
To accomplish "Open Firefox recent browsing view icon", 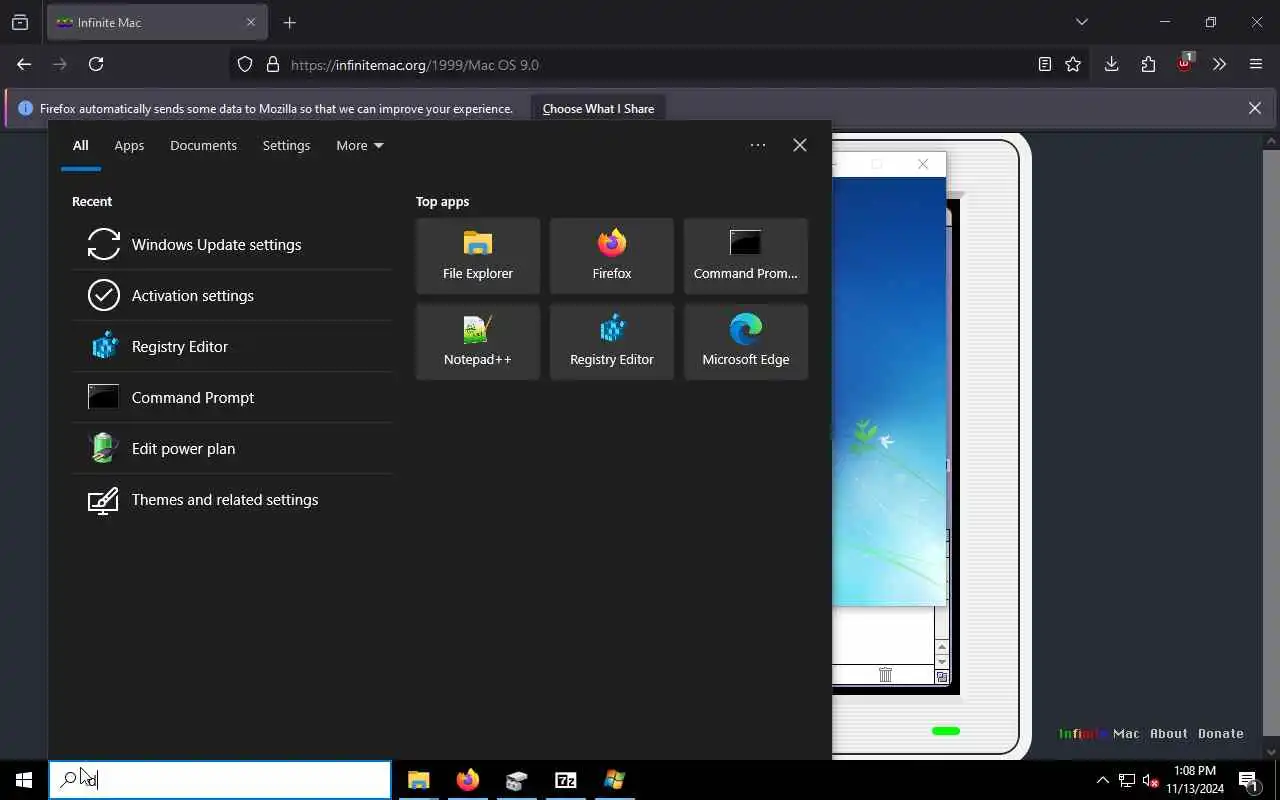I will pyautogui.click(x=20, y=22).
